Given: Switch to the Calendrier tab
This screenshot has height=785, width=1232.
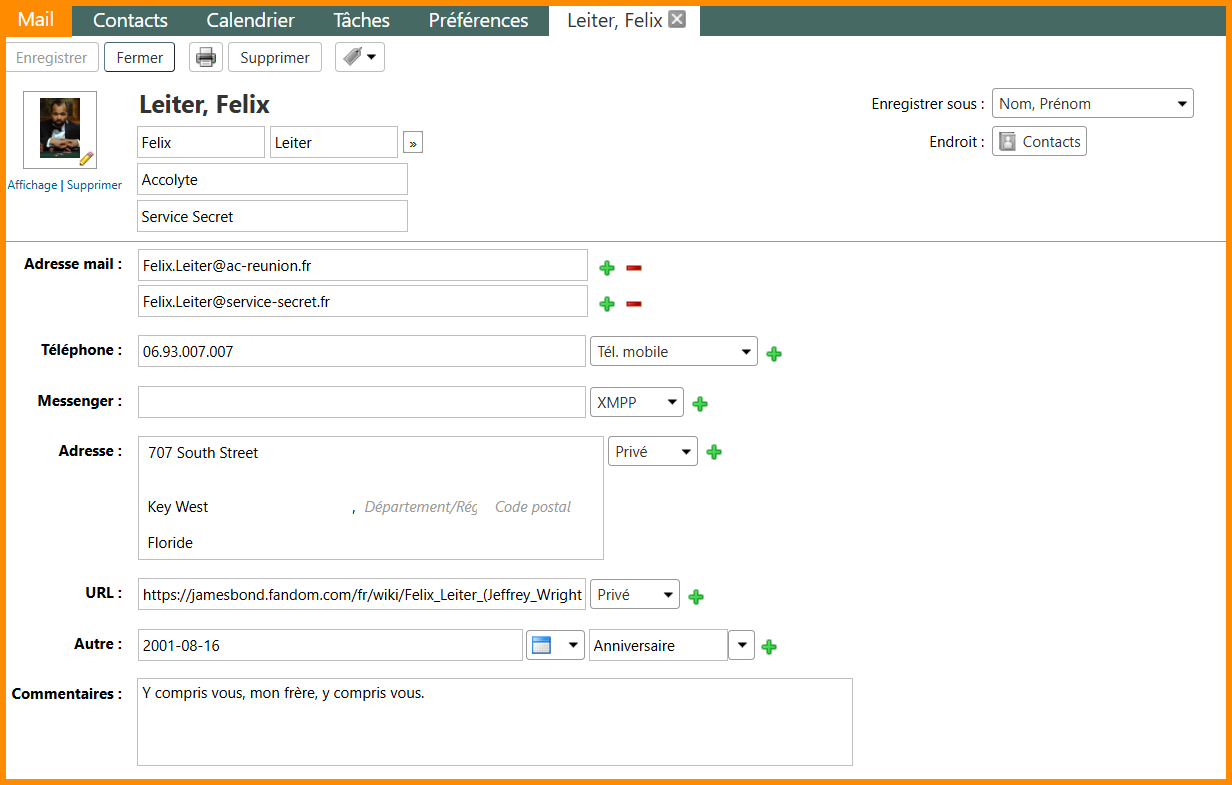Looking at the screenshot, I should pos(250,20).
